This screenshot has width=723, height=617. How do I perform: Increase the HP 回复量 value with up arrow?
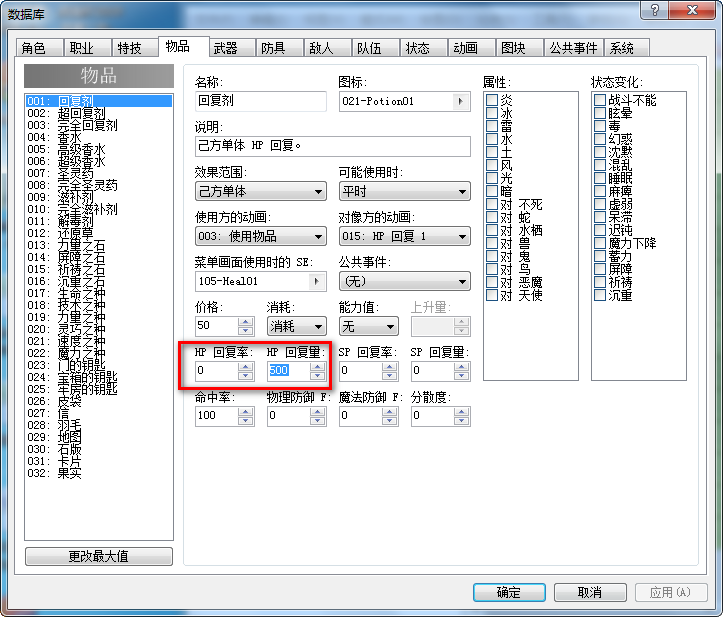point(318,367)
